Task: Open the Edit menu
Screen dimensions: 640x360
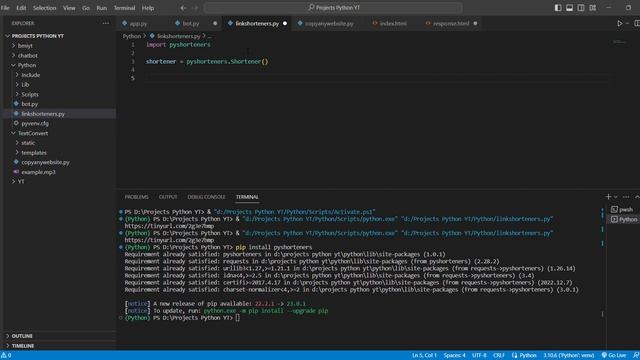Action: (21, 8)
